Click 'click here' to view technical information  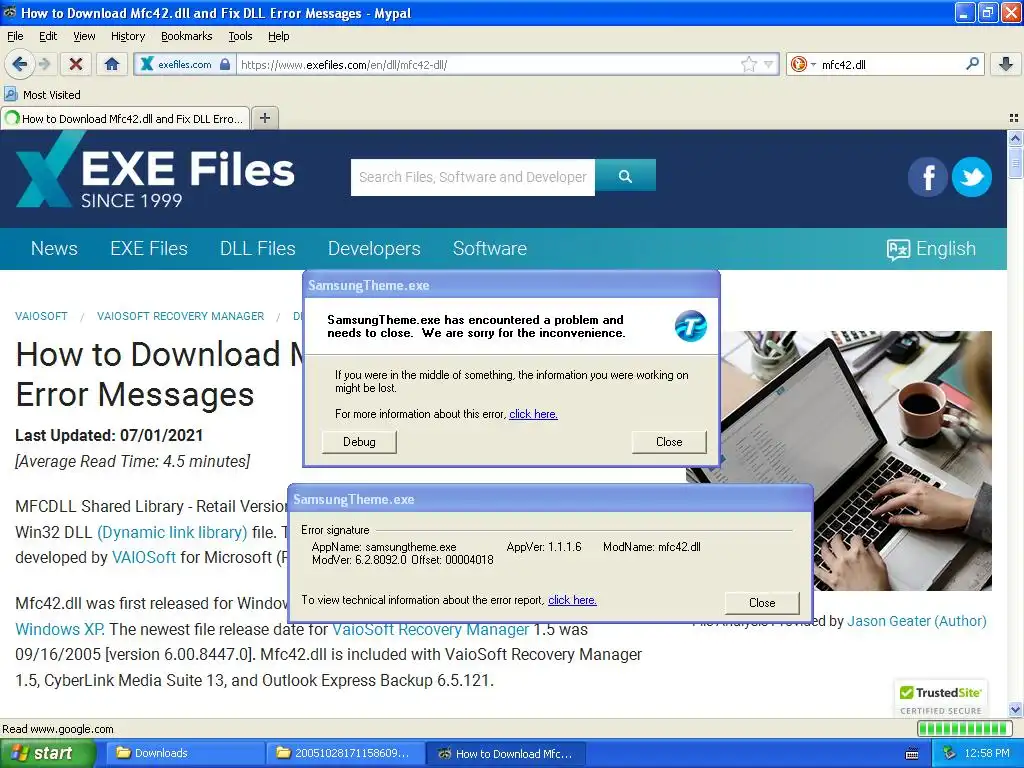[572, 600]
